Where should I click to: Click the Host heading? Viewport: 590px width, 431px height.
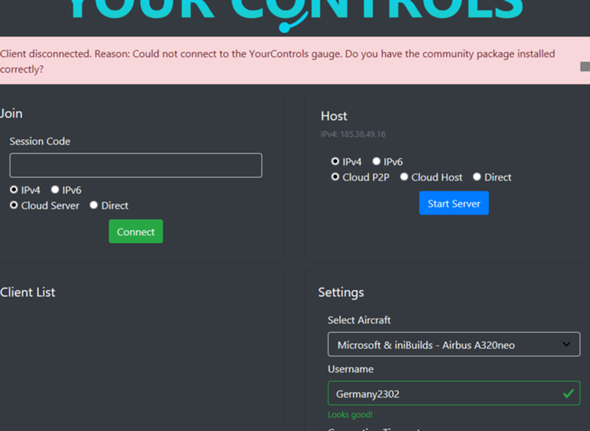334,116
